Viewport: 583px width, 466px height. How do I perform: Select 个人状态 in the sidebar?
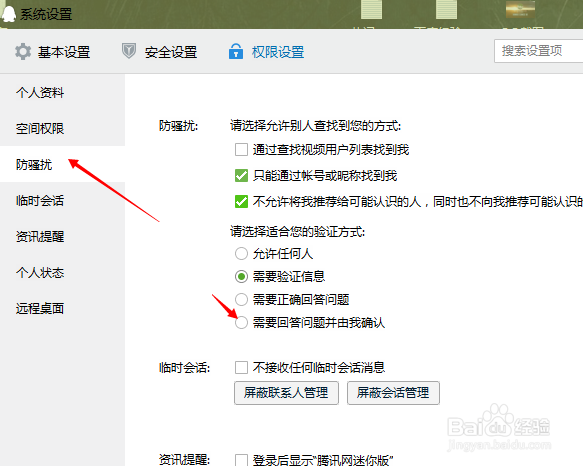pos(62,273)
